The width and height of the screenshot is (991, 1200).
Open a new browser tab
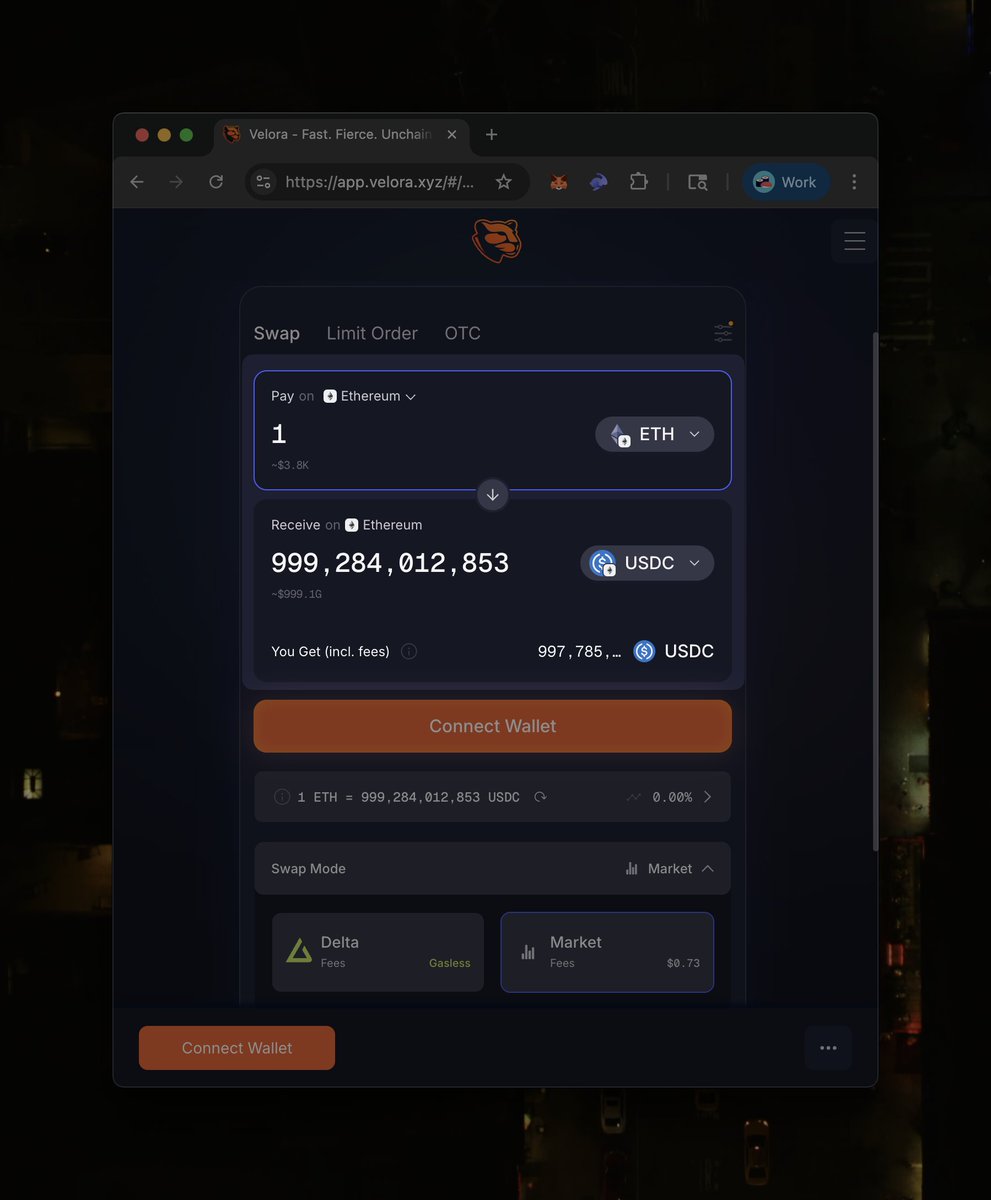pos(491,135)
